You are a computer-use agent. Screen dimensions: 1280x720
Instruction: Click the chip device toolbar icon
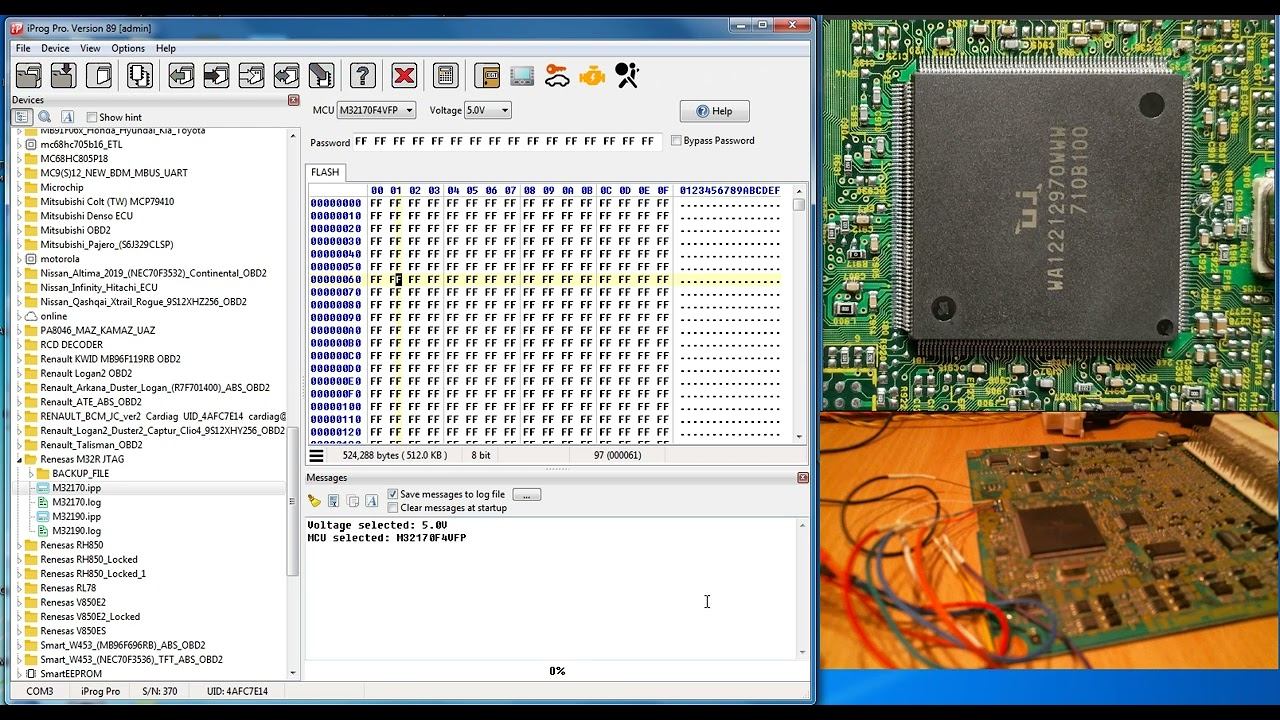[139, 75]
